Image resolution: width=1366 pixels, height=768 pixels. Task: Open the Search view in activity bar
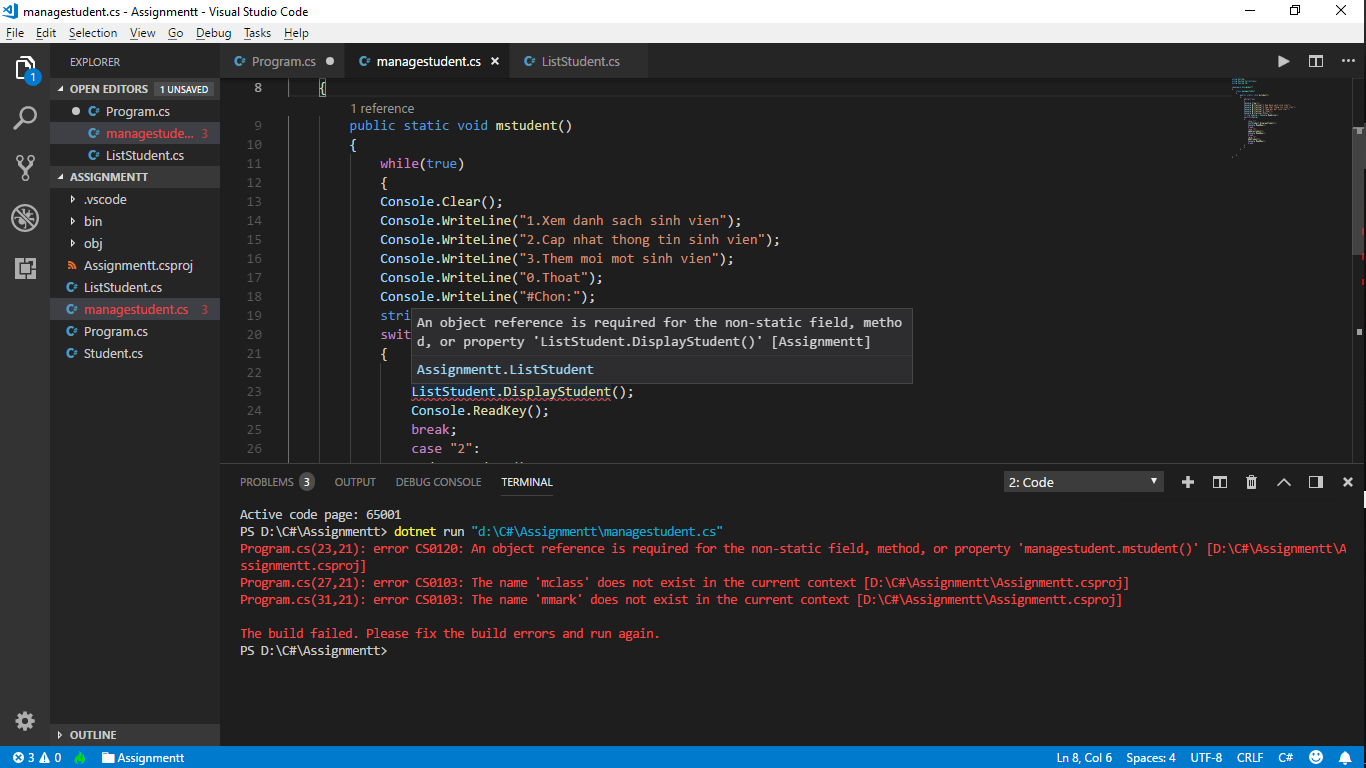coord(25,119)
